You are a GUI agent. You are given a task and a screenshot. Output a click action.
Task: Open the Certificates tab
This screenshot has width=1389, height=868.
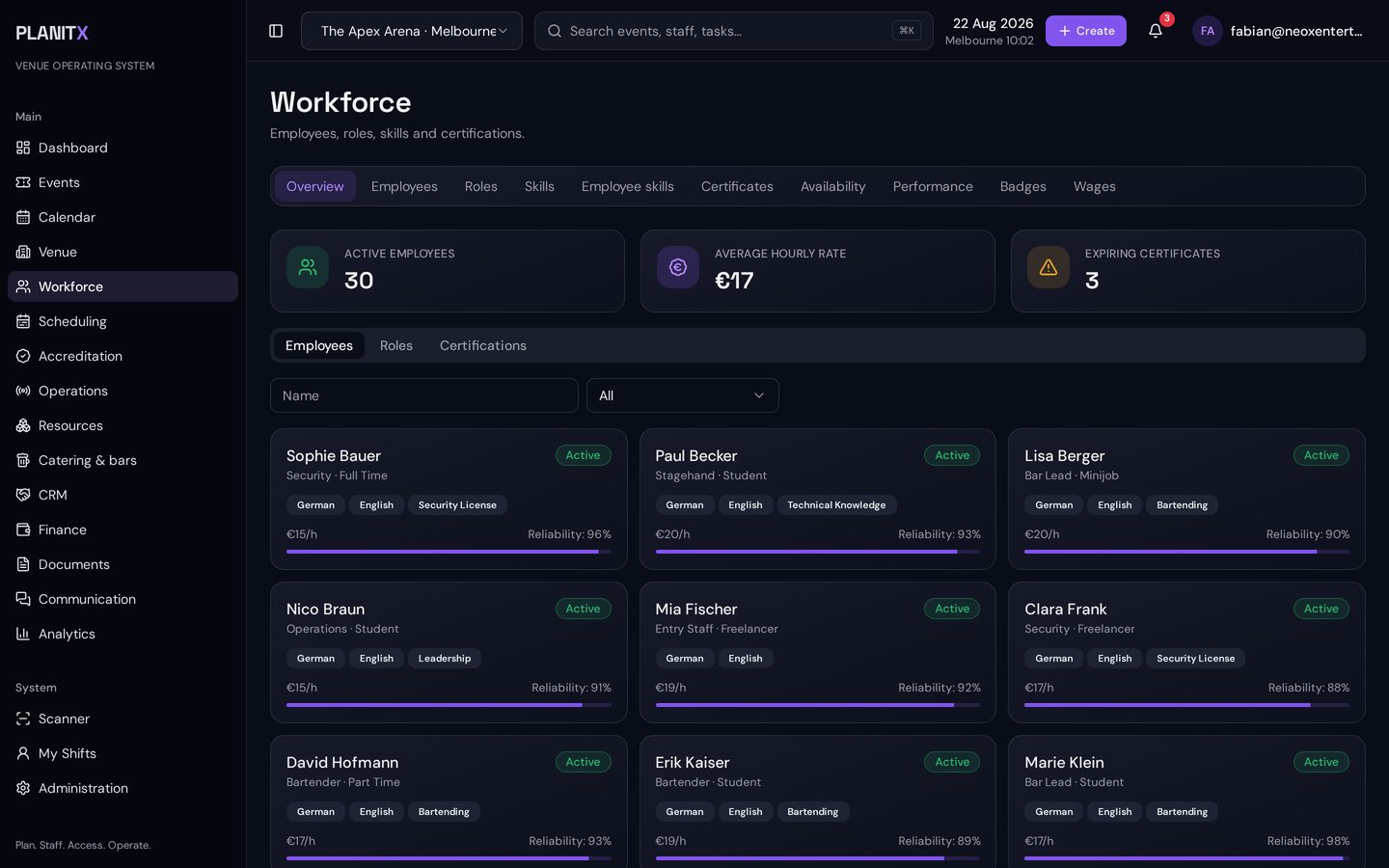(737, 186)
